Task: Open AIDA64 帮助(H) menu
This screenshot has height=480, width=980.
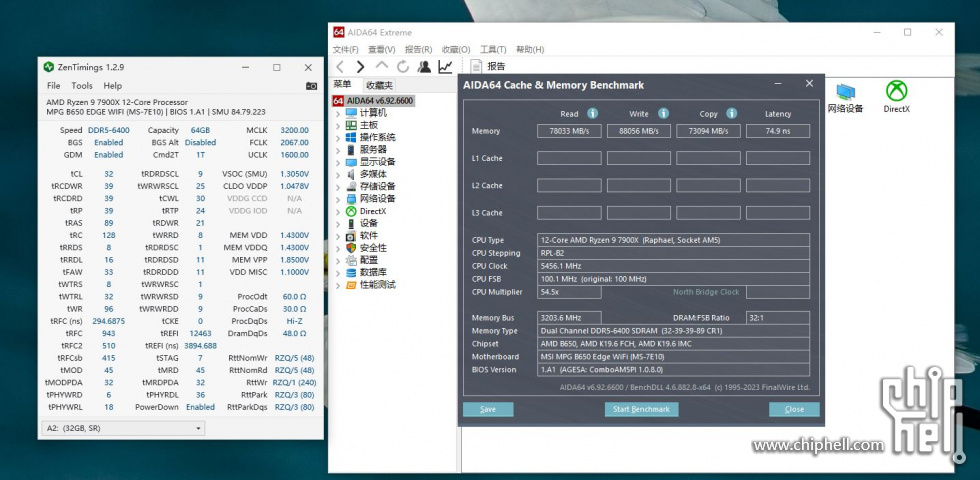Action: [530, 49]
